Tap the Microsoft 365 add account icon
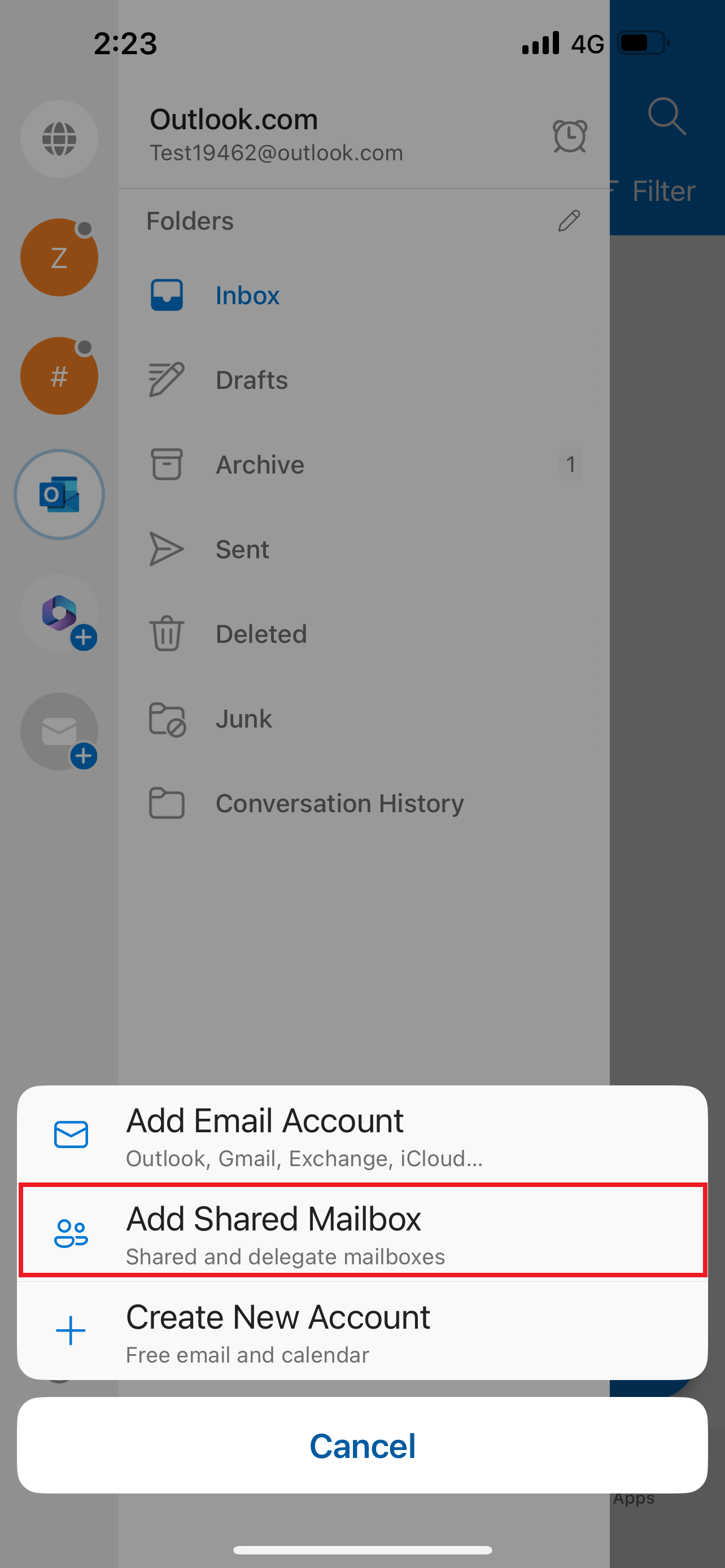This screenshot has width=725, height=1568. tap(59, 613)
